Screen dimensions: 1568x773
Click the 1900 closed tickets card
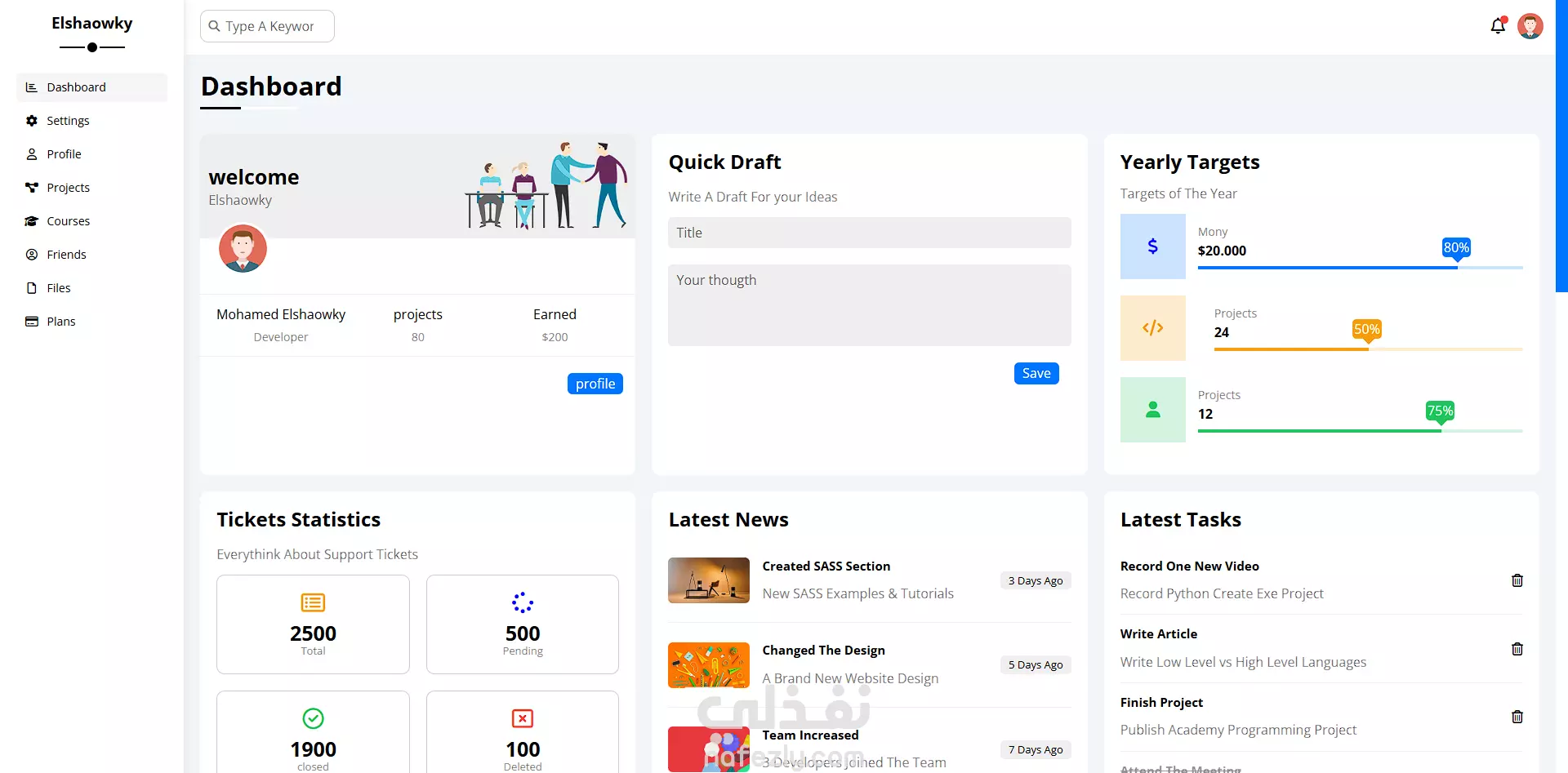pos(313,732)
